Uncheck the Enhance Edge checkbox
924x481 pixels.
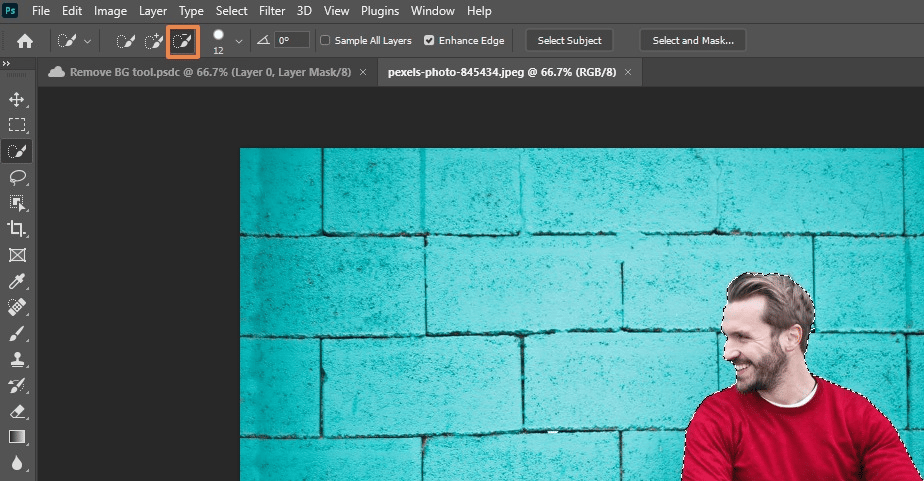[429, 41]
